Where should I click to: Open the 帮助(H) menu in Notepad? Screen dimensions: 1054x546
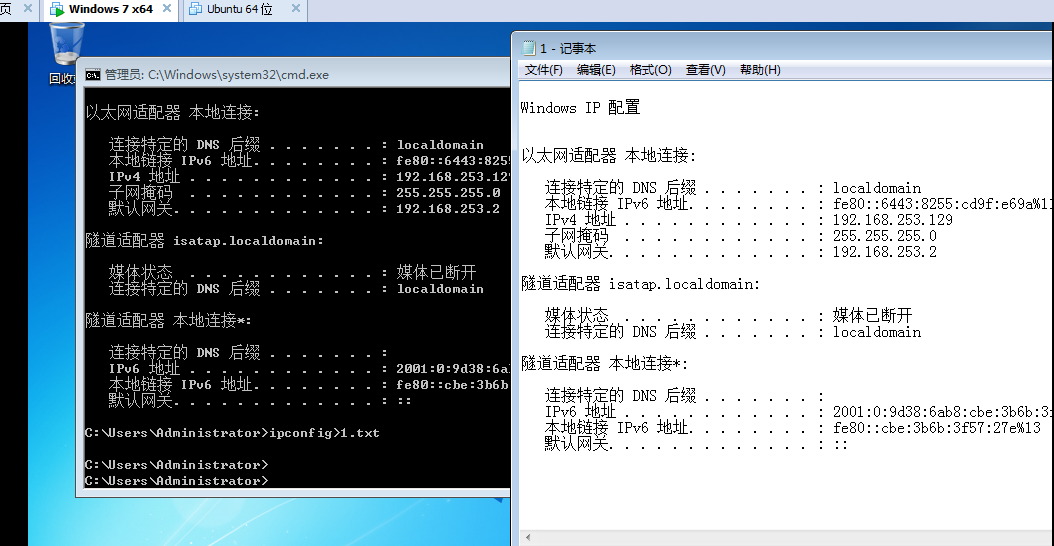tap(760, 70)
